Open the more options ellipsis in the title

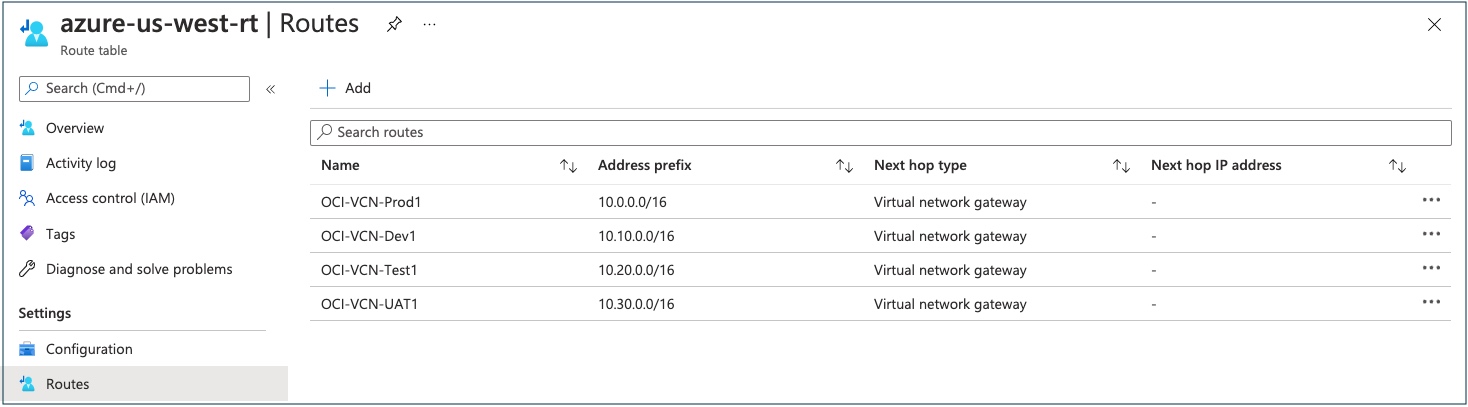click(429, 25)
